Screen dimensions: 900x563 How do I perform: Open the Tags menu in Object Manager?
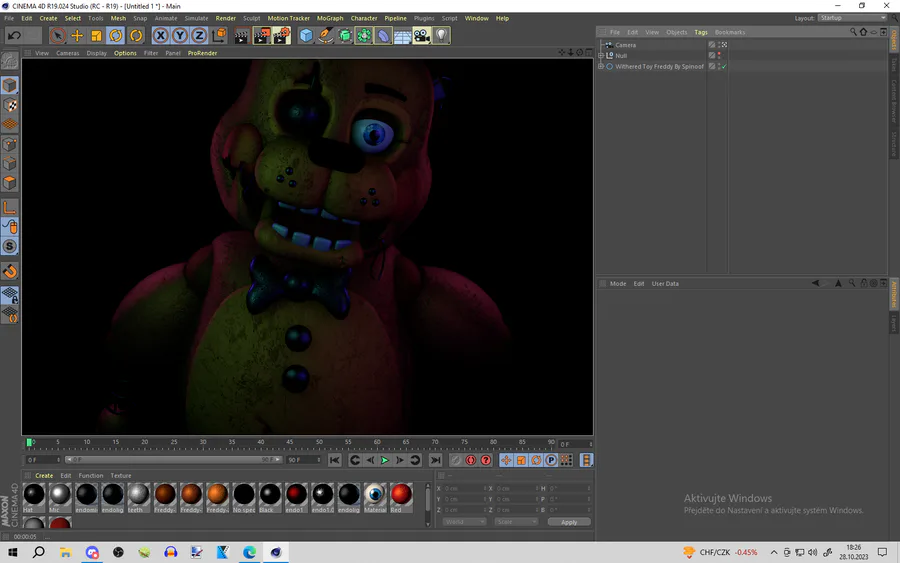[x=701, y=32]
